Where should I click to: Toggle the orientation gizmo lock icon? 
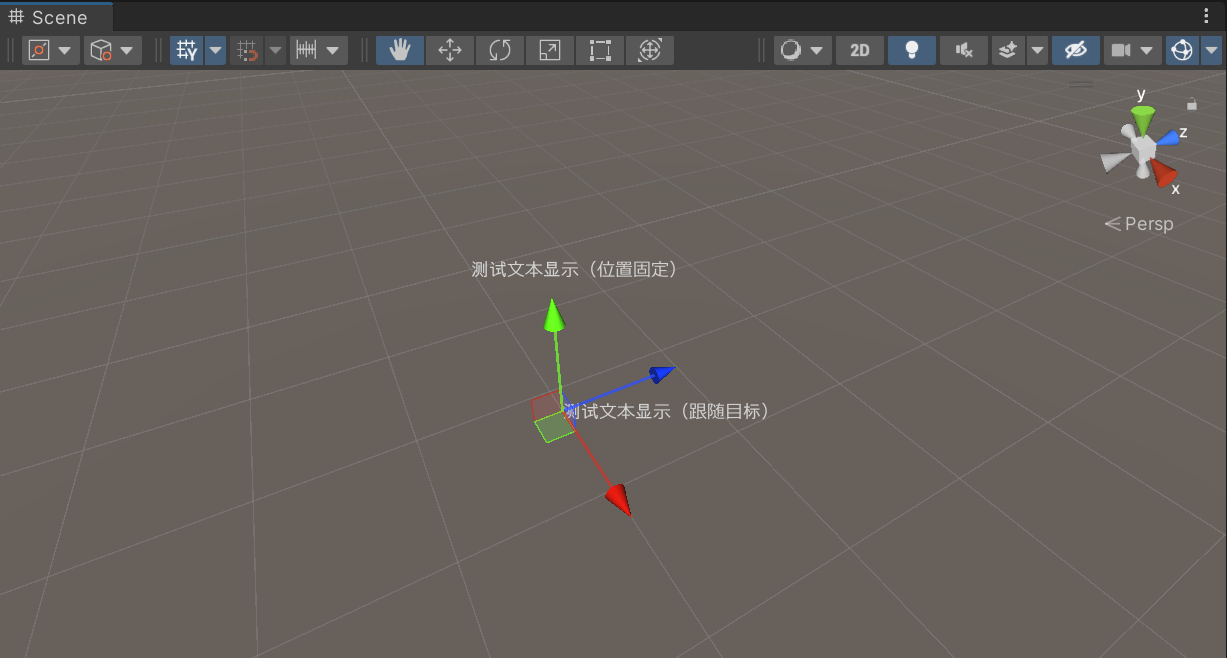[x=1191, y=103]
